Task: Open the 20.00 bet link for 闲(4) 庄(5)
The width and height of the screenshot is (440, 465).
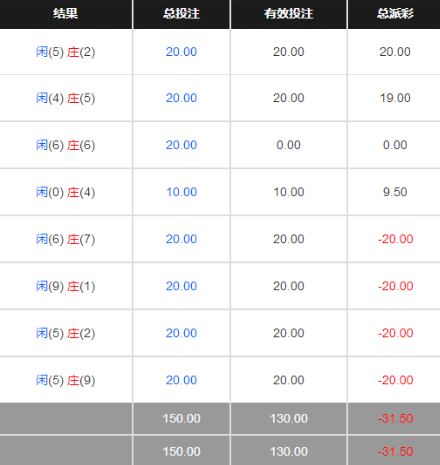Action: [181, 98]
